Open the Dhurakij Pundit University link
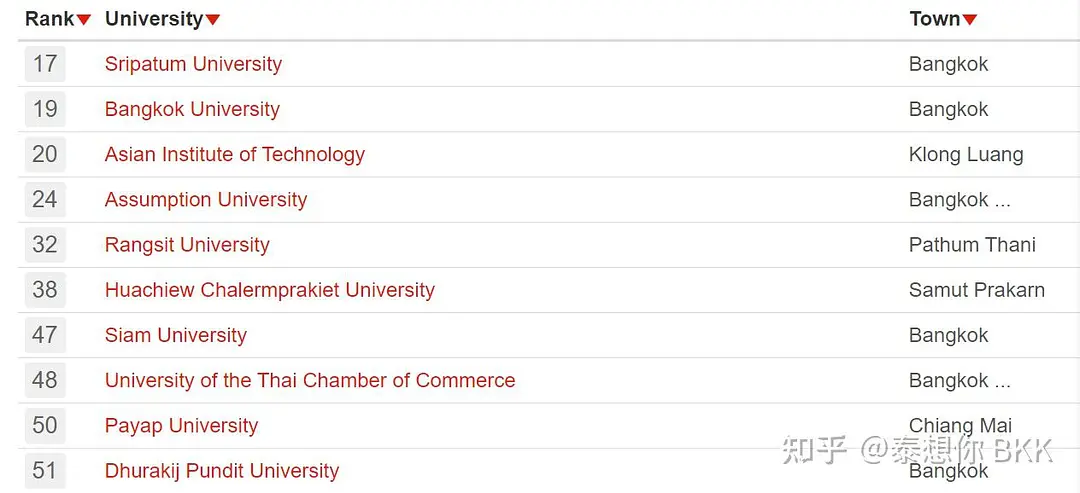Viewport: 1080px width, 493px height. tap(222, 471)
